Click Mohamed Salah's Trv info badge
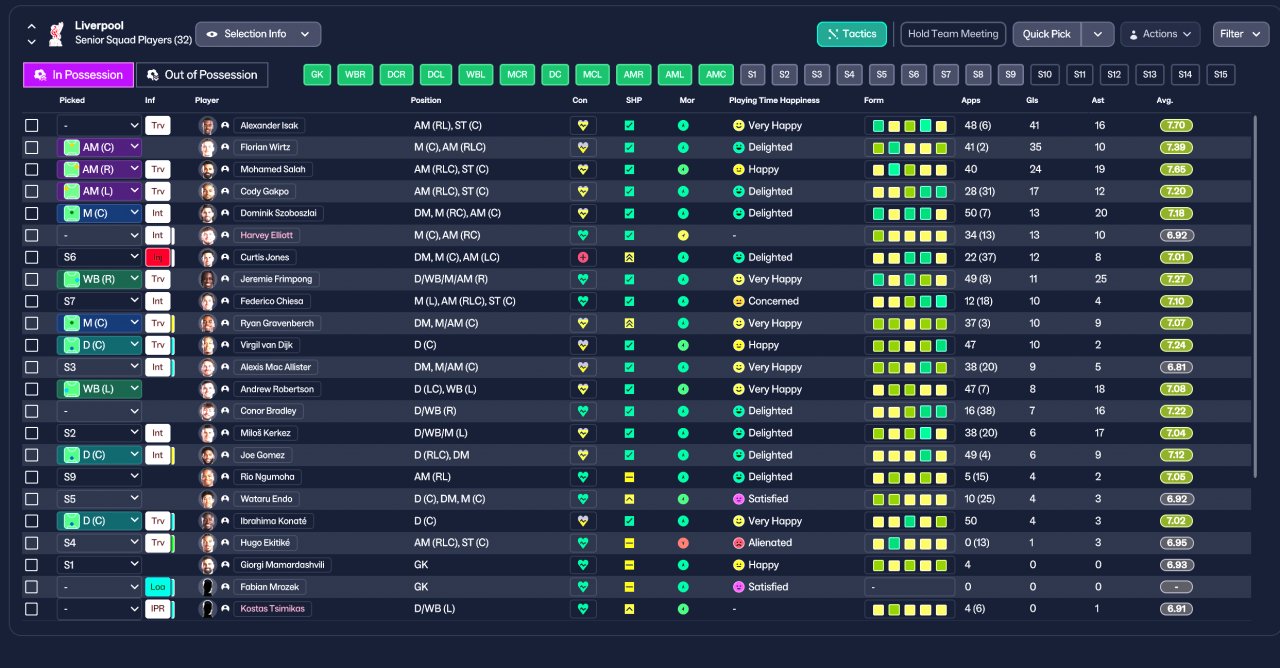The height and width of the screenshot is (668, 1280). click(158, 169)
